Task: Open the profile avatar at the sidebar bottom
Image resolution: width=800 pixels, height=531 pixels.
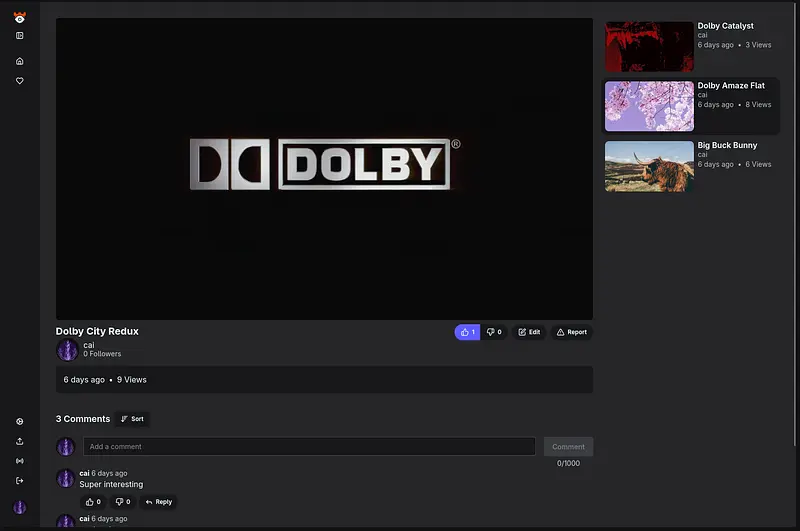Action: (19, 507)
